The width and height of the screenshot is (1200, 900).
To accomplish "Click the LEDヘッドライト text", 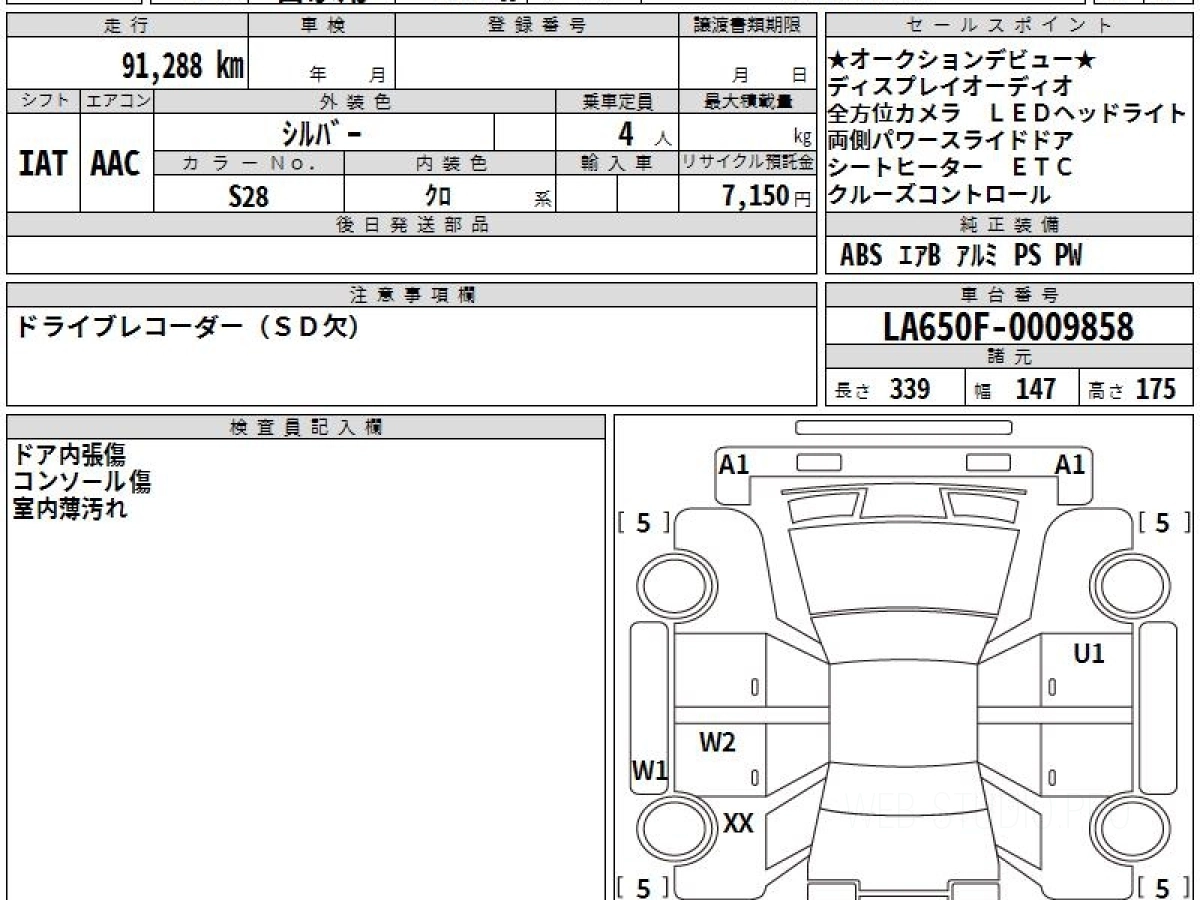I will (x=1086, y=113).
